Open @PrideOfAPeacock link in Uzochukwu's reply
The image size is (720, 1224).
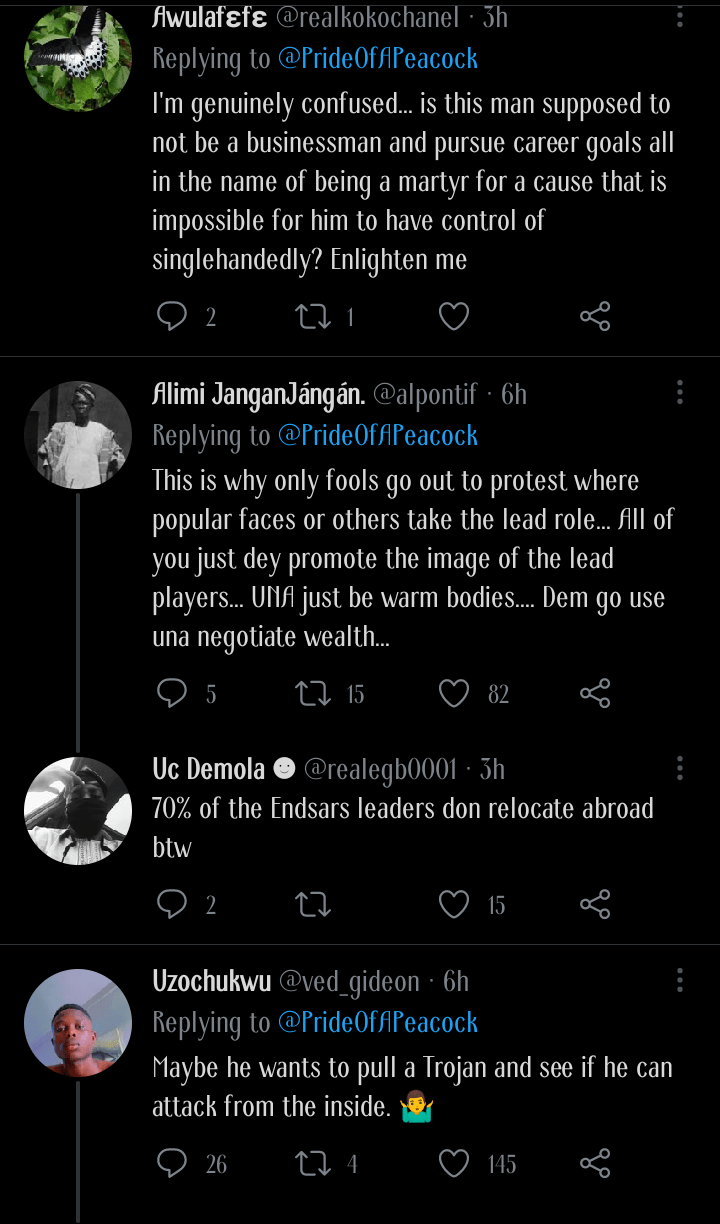[x=377, y=1022]
